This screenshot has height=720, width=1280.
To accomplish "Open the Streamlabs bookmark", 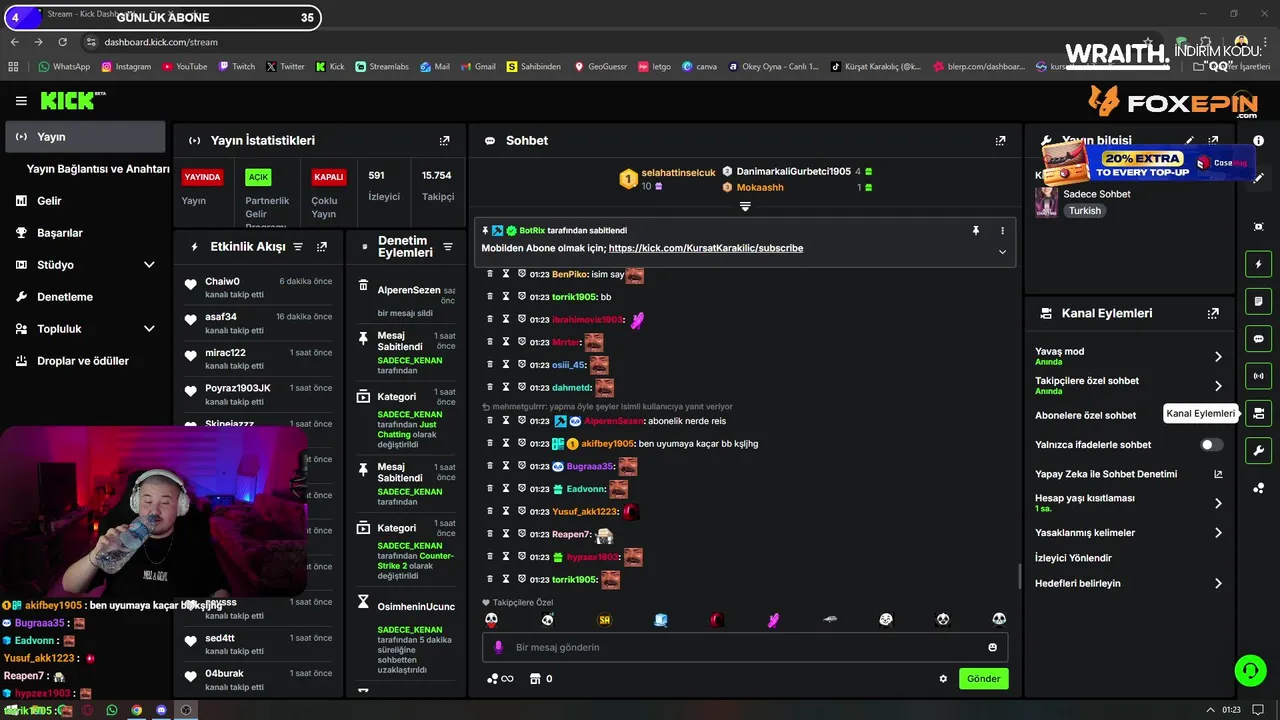I will (x=381, y=67).
